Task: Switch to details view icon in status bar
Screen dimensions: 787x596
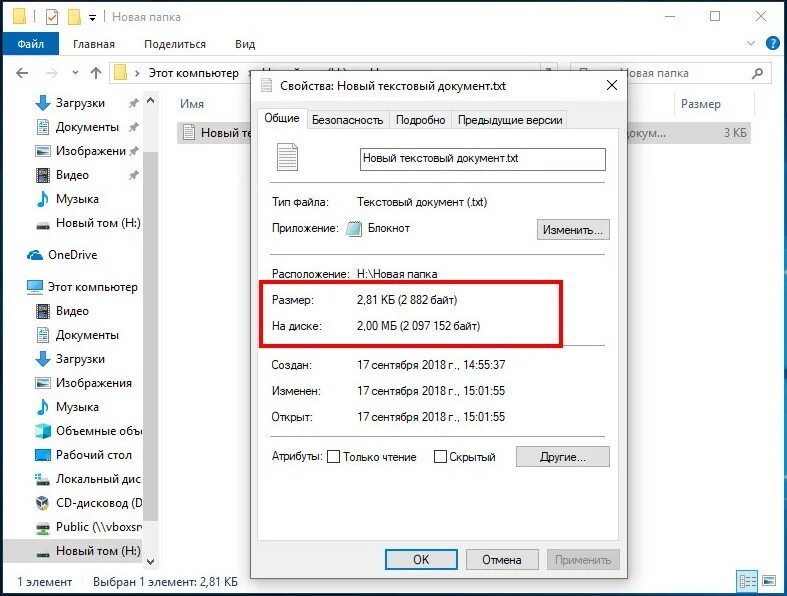Action: tap(747, 581)
